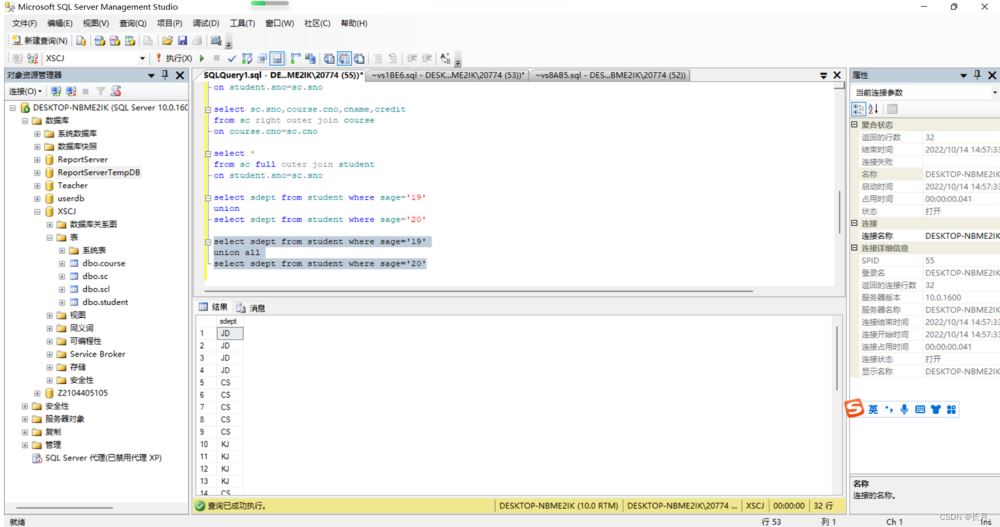Click the 连接(O) button in Object Explorer

[25, 91]
